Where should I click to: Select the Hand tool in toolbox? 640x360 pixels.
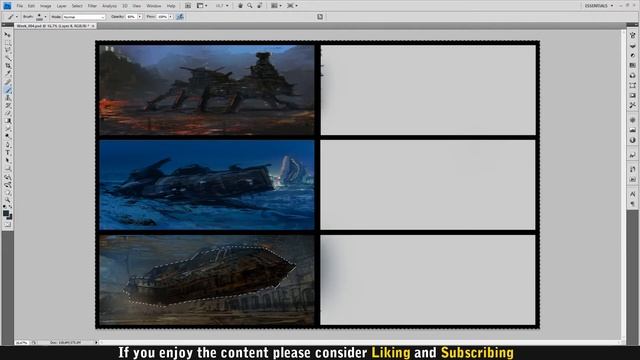[7, 193]
